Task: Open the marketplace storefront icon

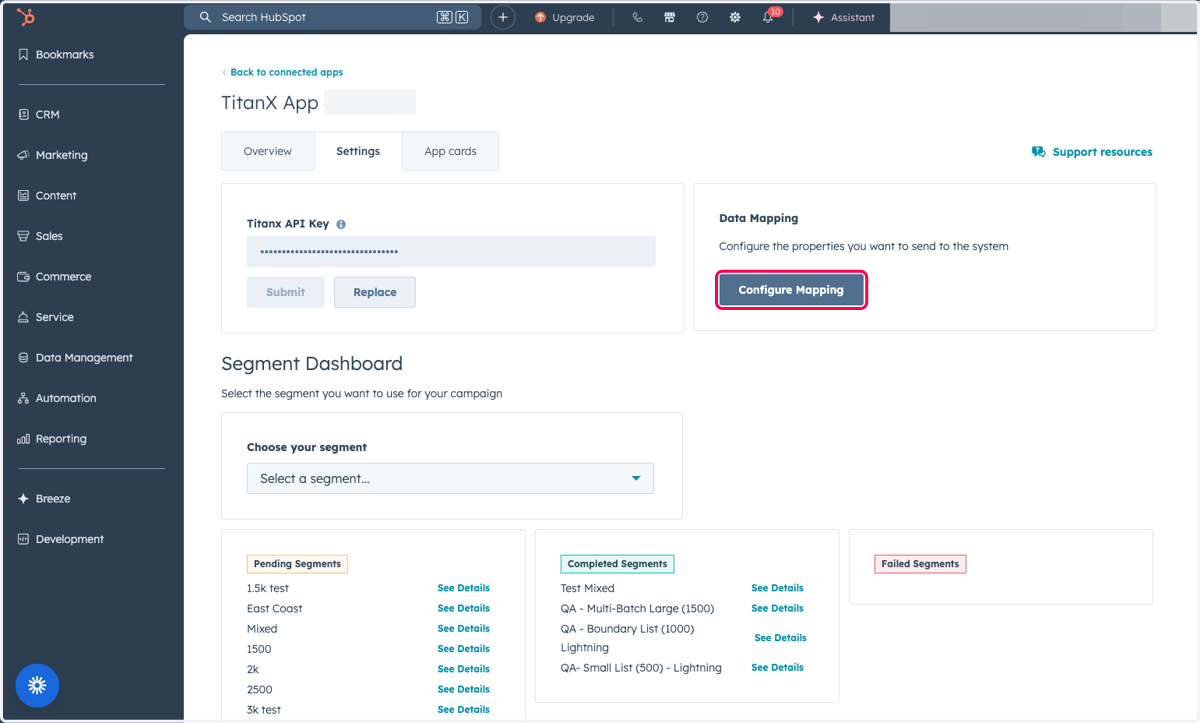Action: coord(670,17)
